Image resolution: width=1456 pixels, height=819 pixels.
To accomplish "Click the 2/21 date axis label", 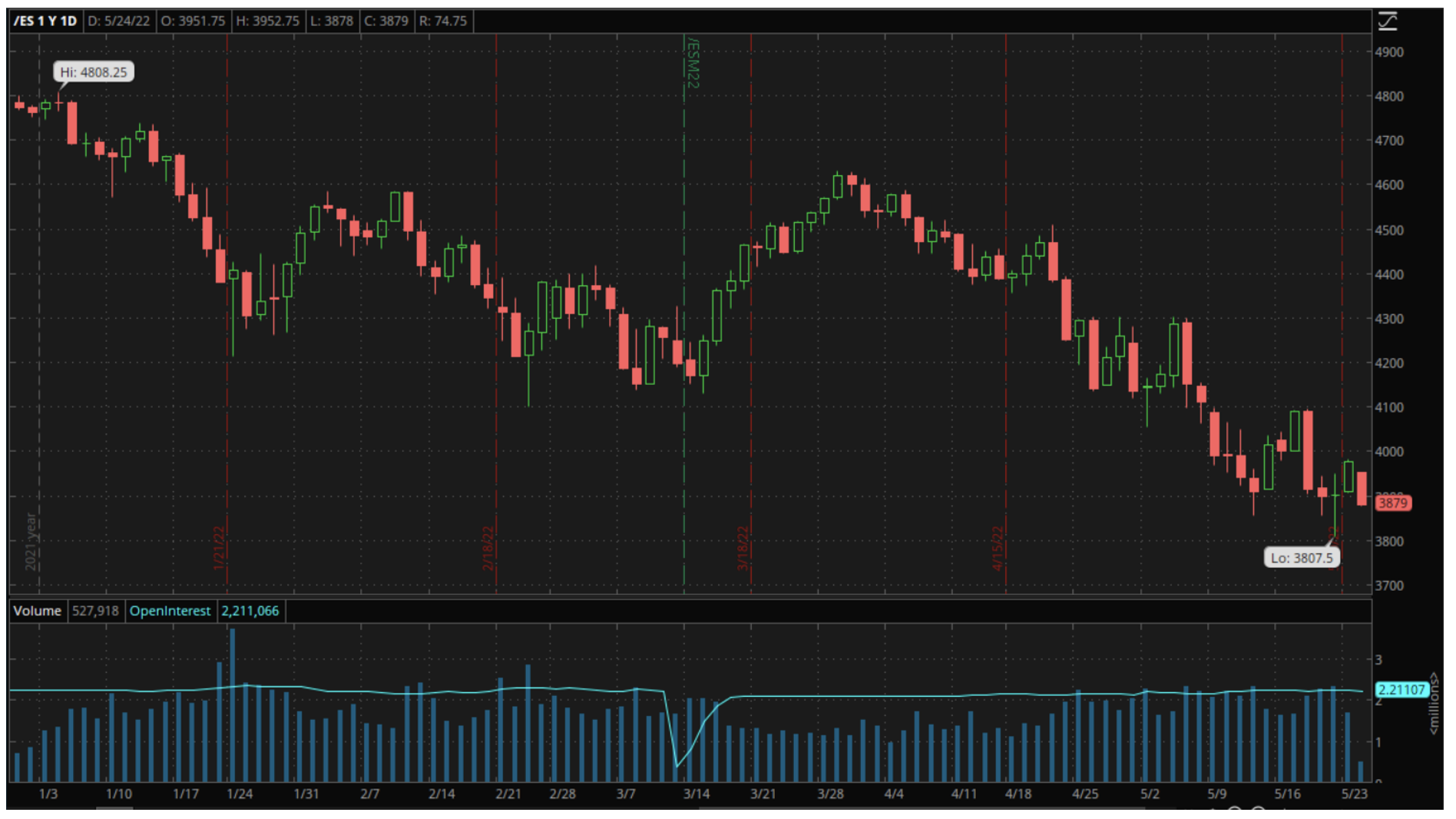I will point(508,794).
